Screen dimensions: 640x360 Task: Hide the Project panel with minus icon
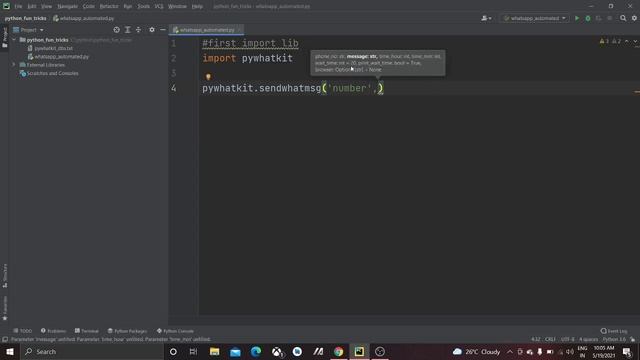[163, 30]
